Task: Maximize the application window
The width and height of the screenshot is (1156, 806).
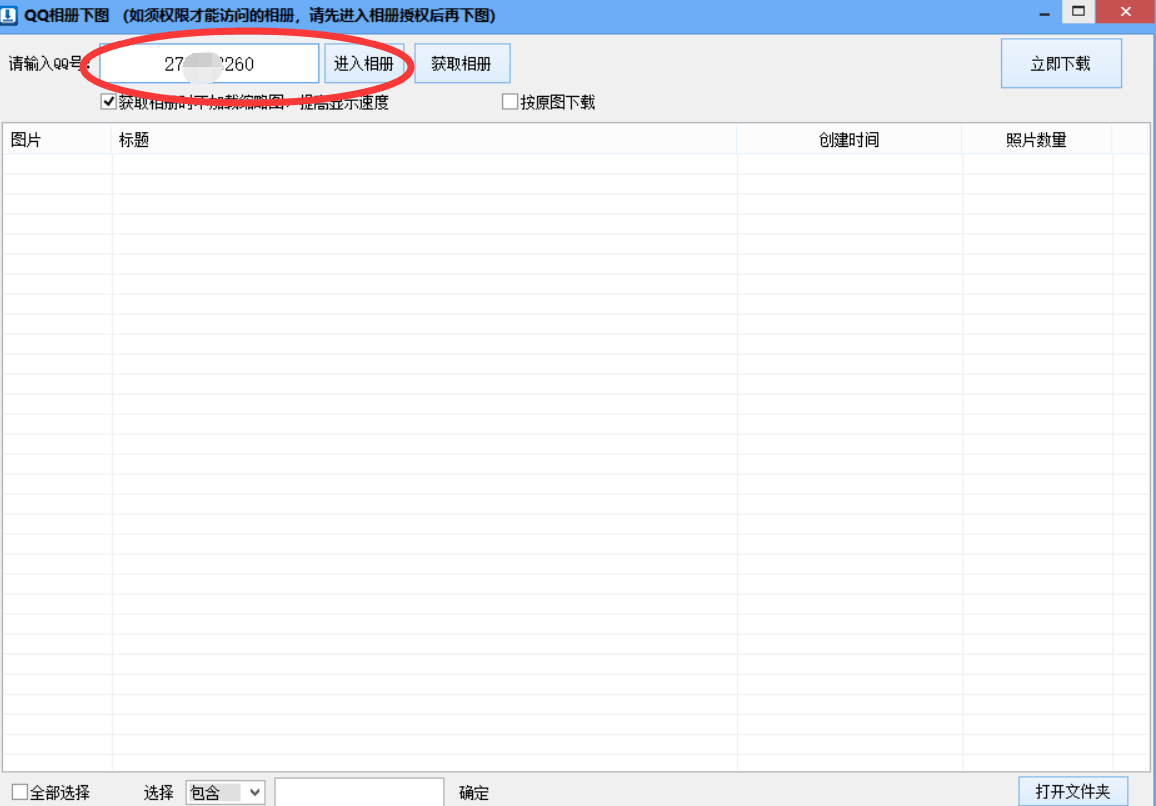Action: tap(1079, 11)
